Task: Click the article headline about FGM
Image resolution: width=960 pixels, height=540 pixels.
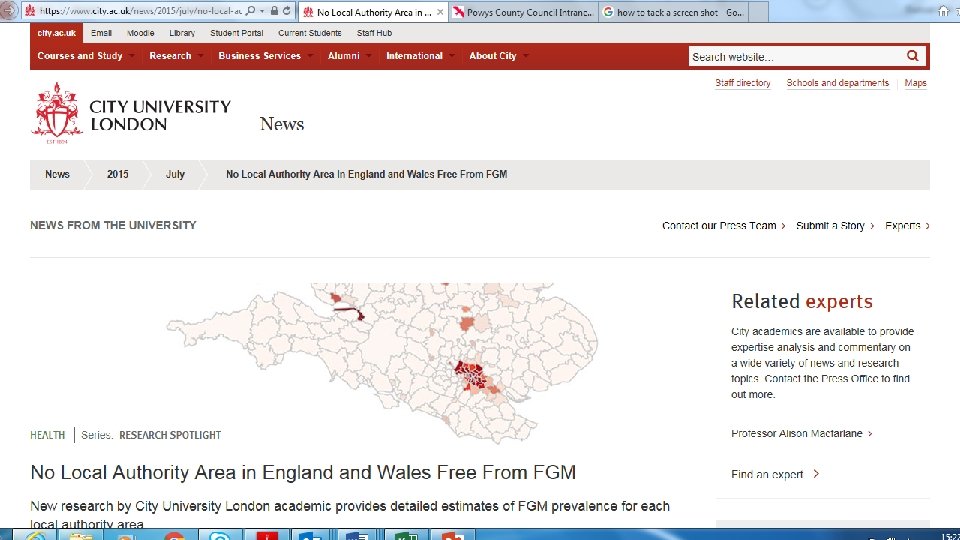Action: [303, 473]
